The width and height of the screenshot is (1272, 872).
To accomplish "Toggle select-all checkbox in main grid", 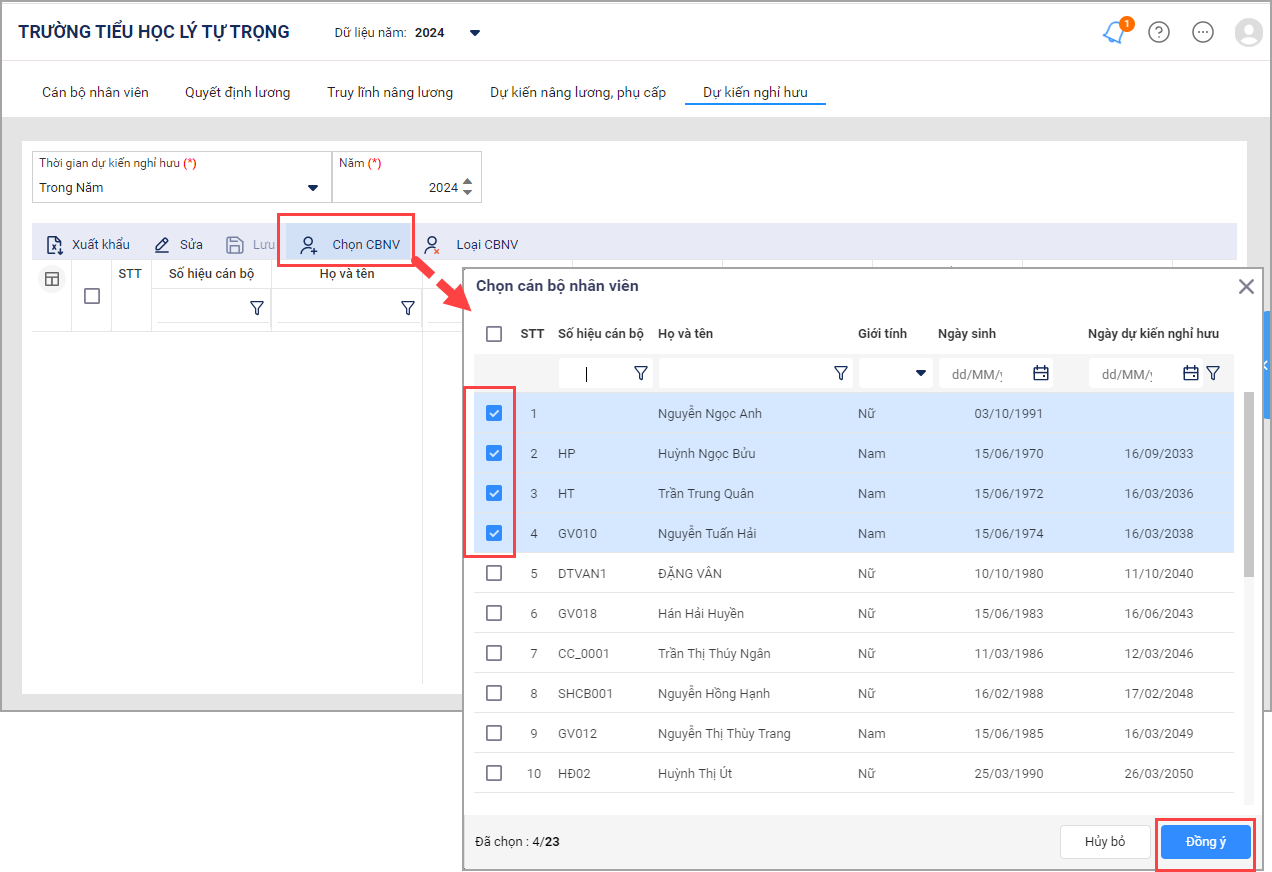I will pyautogui.click(x=92, y=296).
